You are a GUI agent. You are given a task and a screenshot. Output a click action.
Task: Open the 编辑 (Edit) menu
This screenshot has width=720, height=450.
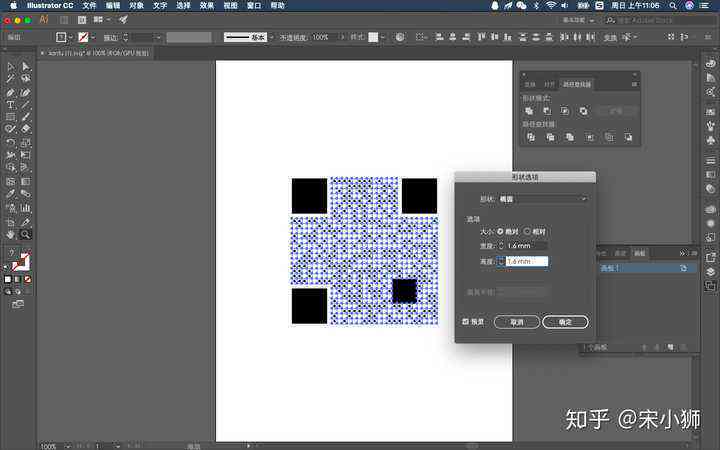[113, 6]
